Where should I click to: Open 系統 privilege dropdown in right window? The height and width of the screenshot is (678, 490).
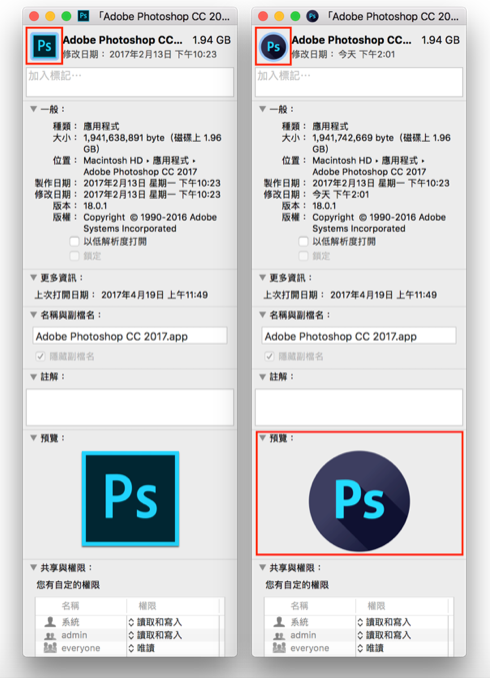click(384, 622)
